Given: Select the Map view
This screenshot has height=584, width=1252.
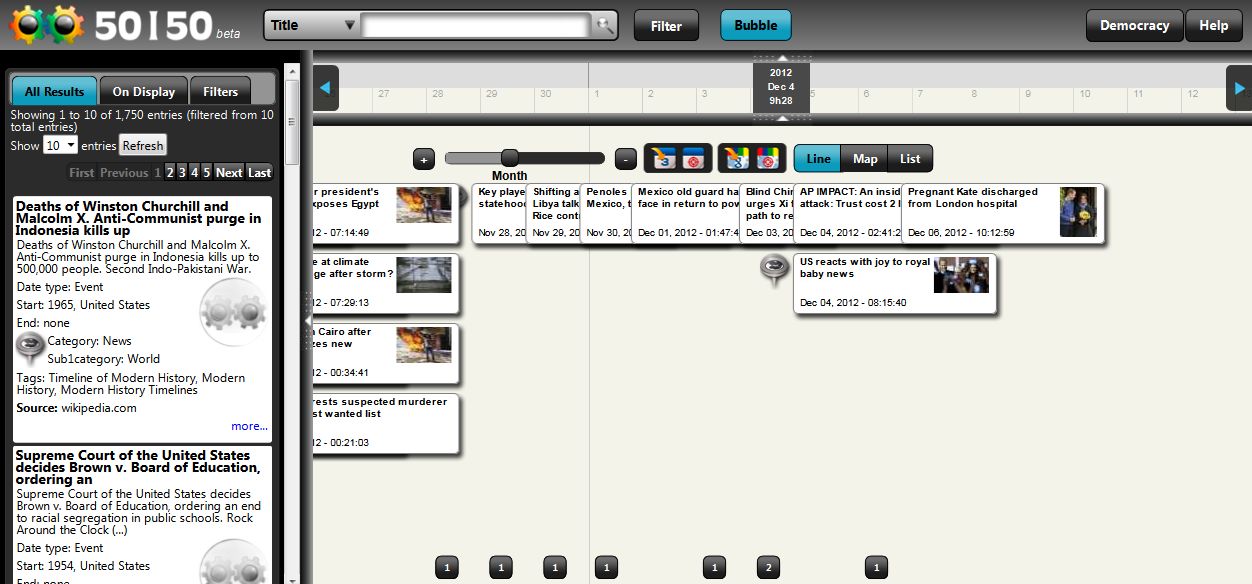Looking at the screenshot, I should [x=865, y=158].
